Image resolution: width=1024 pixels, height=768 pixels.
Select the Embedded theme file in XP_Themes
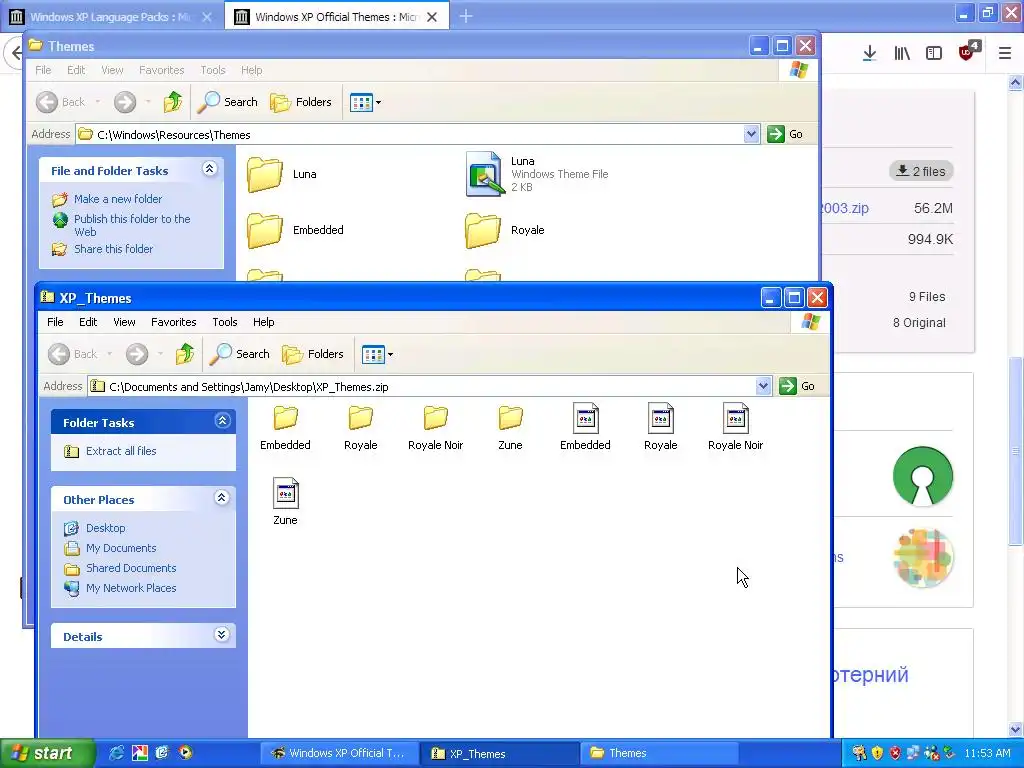point(585,428)
